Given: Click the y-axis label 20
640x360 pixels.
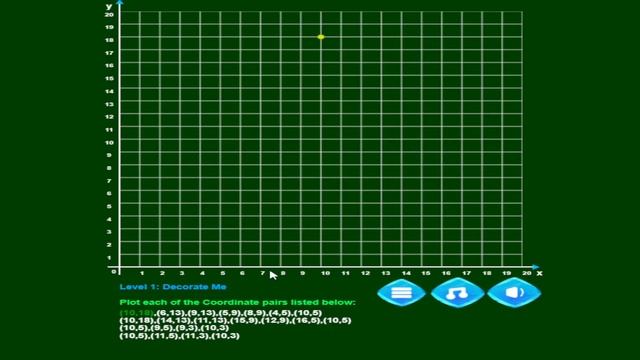Looking at the screenshot, I should coord(109,14).
